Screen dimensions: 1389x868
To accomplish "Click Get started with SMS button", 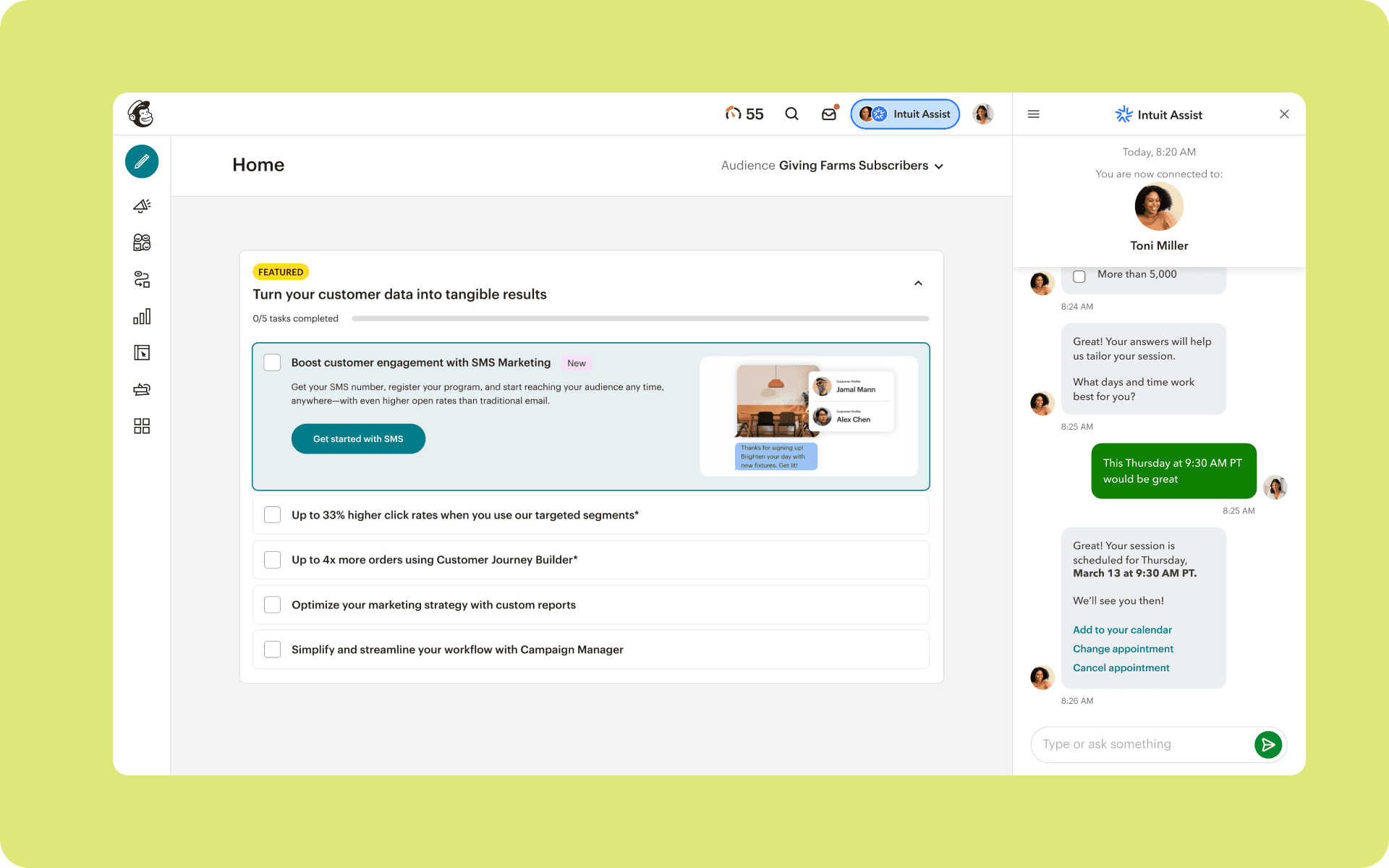I will [358, 439].
